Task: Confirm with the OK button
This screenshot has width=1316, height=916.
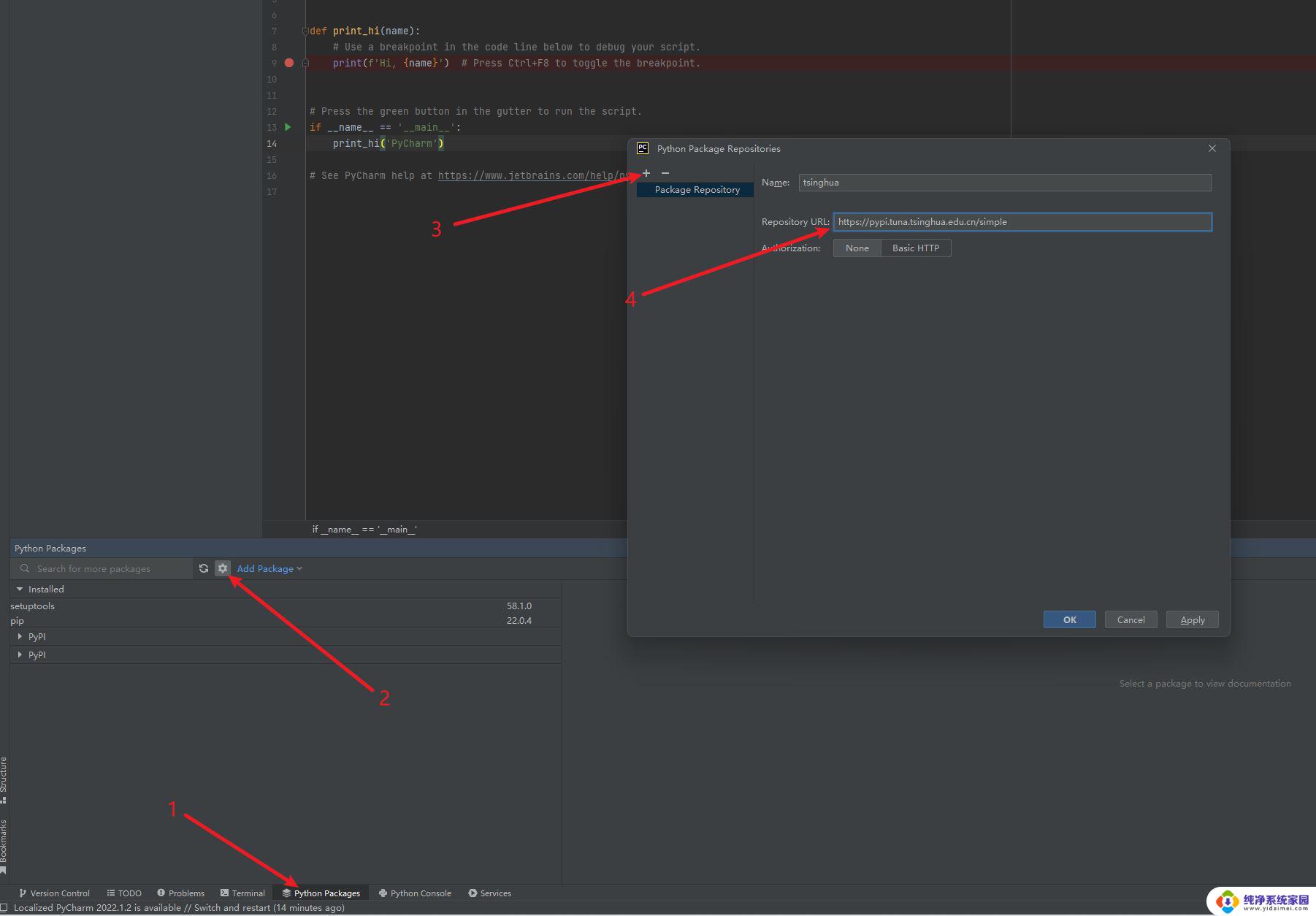Action: point(1070,619)
